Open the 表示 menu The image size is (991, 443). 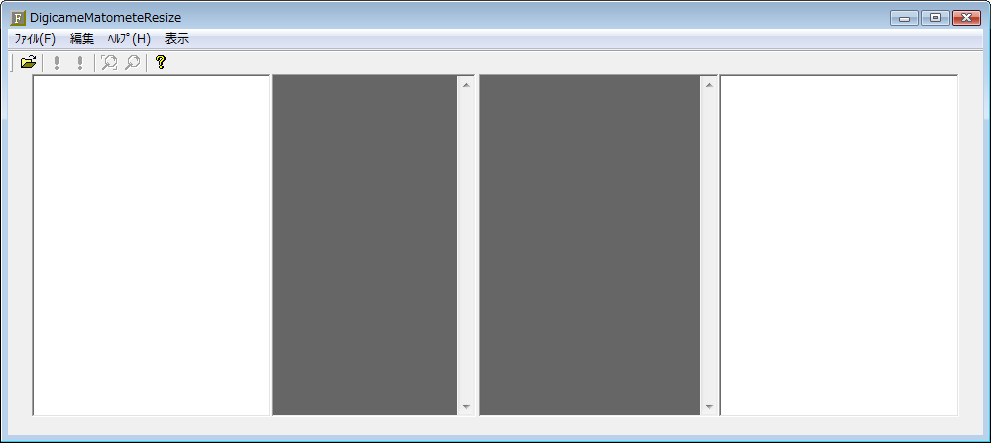(x=177, y=39)
